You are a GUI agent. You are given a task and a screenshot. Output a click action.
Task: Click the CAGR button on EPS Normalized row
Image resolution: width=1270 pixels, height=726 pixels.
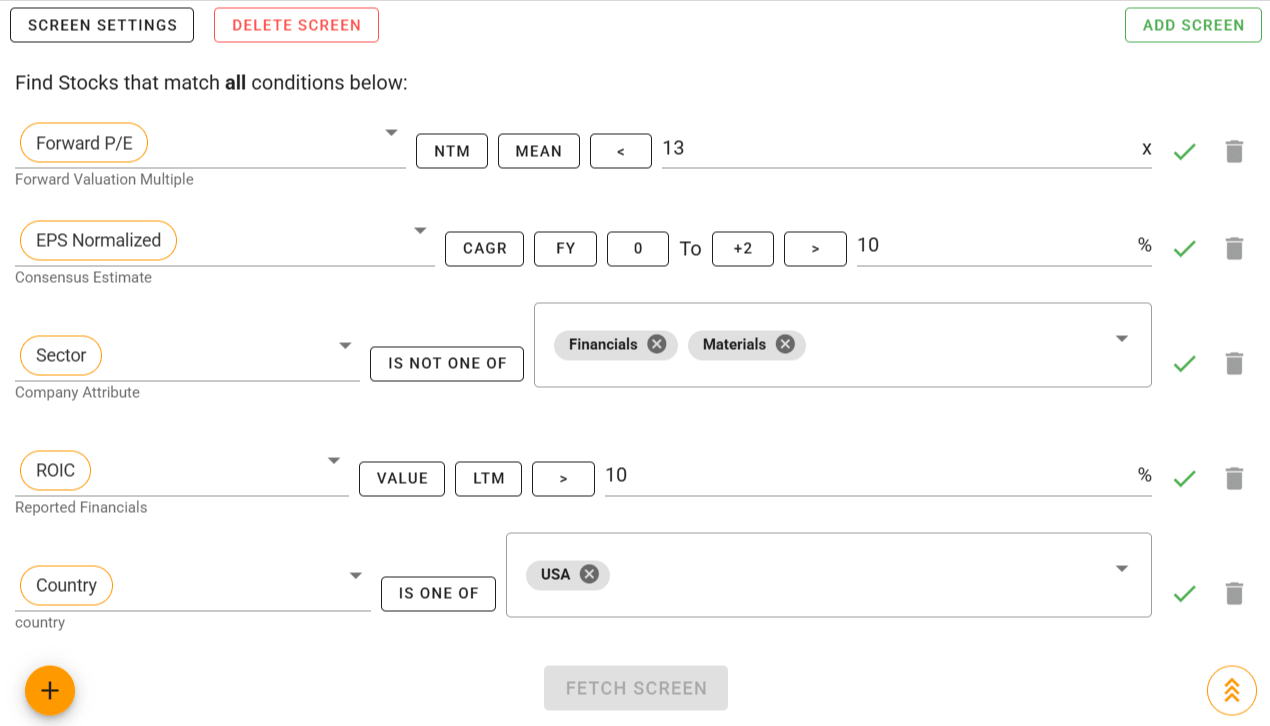tap(484, 248)
